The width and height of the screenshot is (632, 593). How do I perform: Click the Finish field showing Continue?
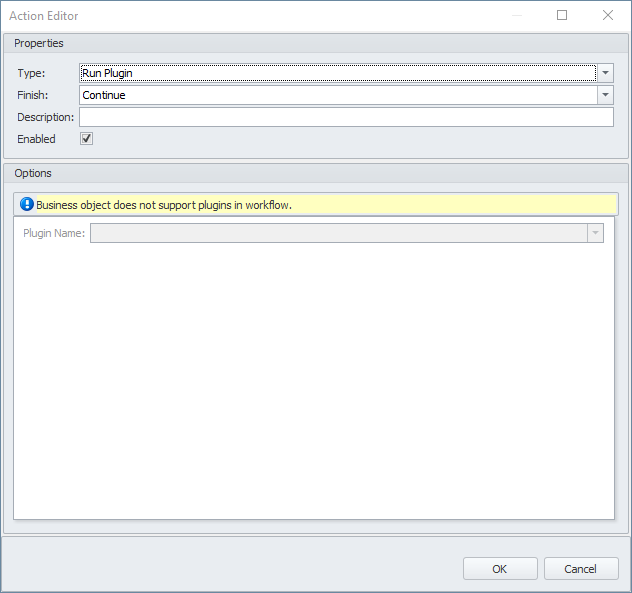click(337, 95)
